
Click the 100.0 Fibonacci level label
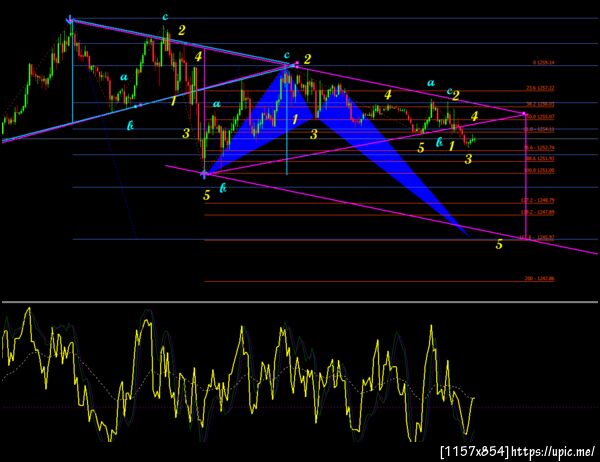540,170
